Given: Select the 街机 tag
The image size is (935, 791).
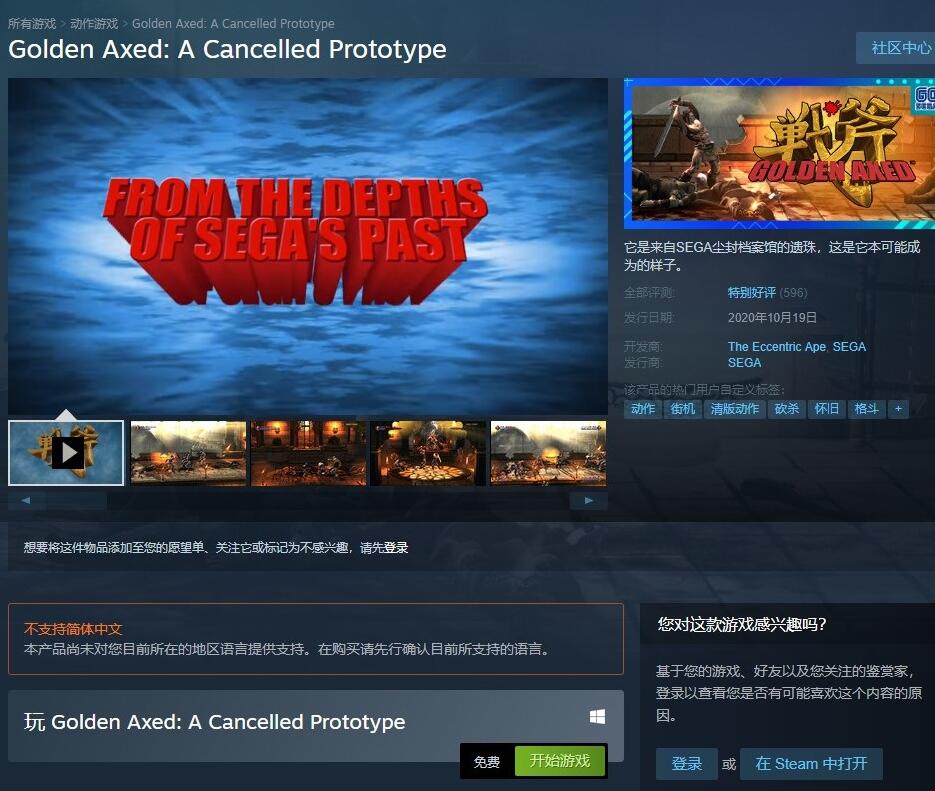Looking at the screenshot, I should pyautogui.click(x=683, y=409).
